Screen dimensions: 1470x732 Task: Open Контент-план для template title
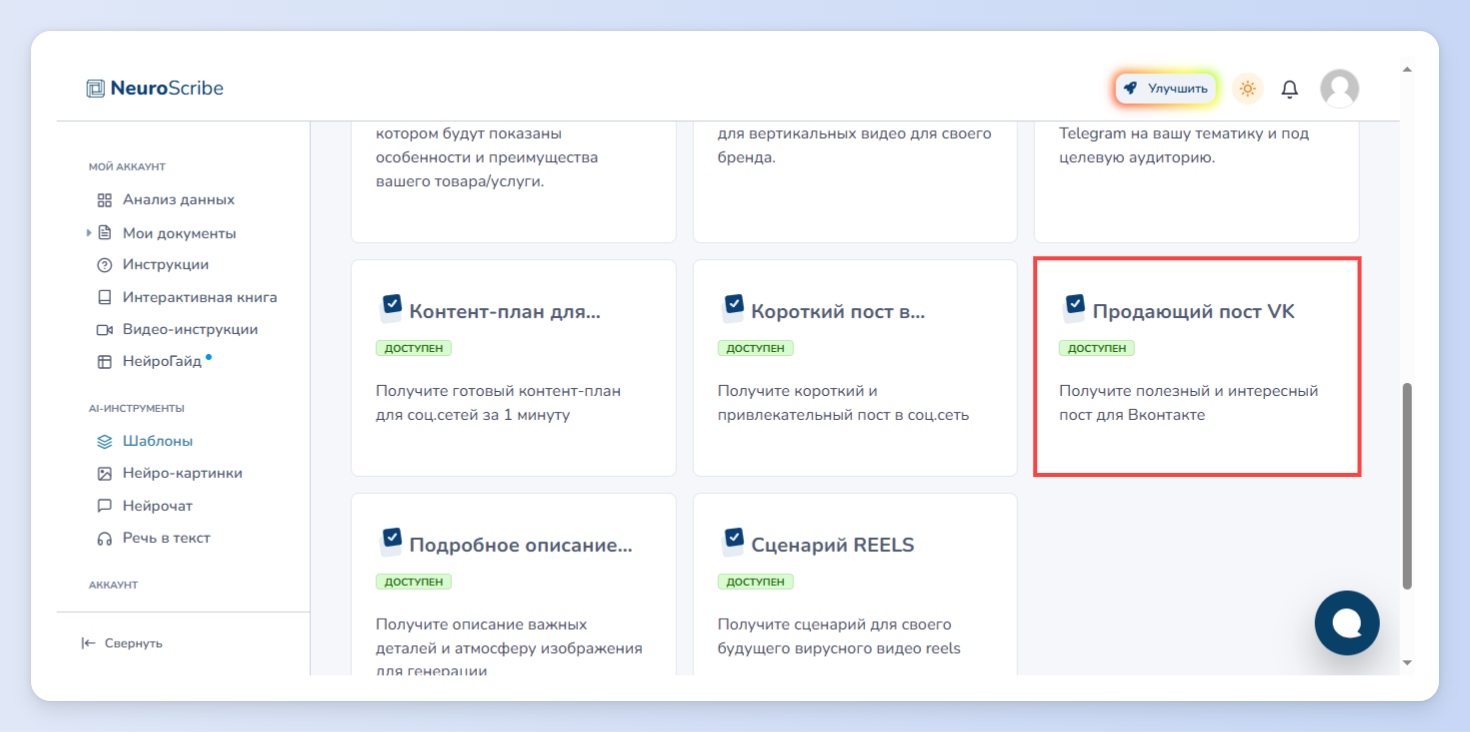(505, 311)
